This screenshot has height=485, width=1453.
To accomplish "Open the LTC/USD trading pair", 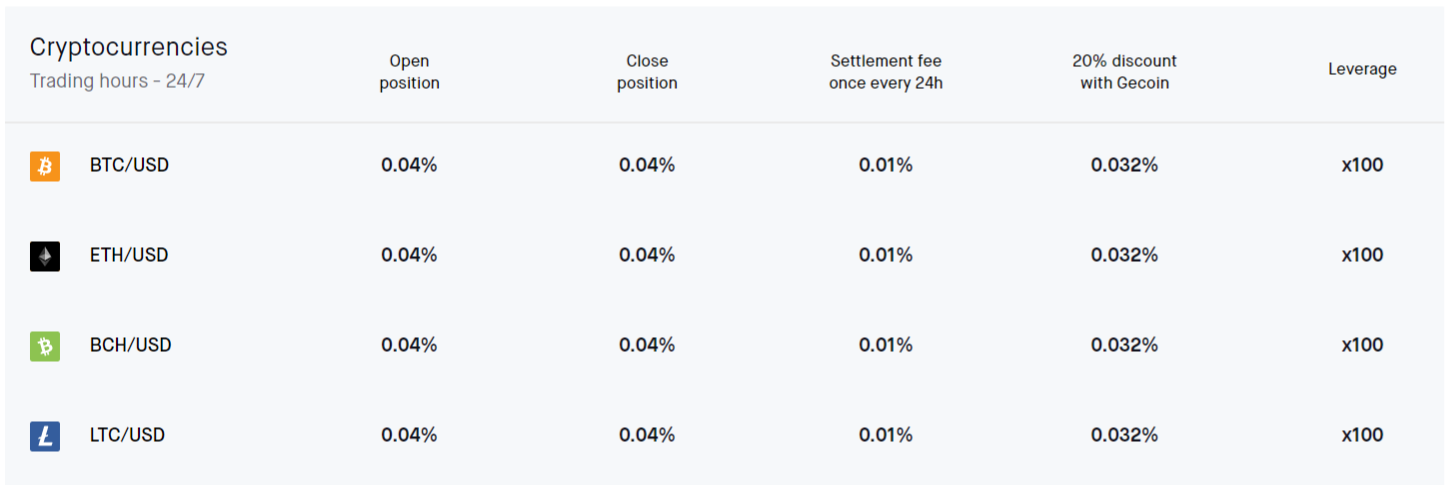I will [127, 435].
